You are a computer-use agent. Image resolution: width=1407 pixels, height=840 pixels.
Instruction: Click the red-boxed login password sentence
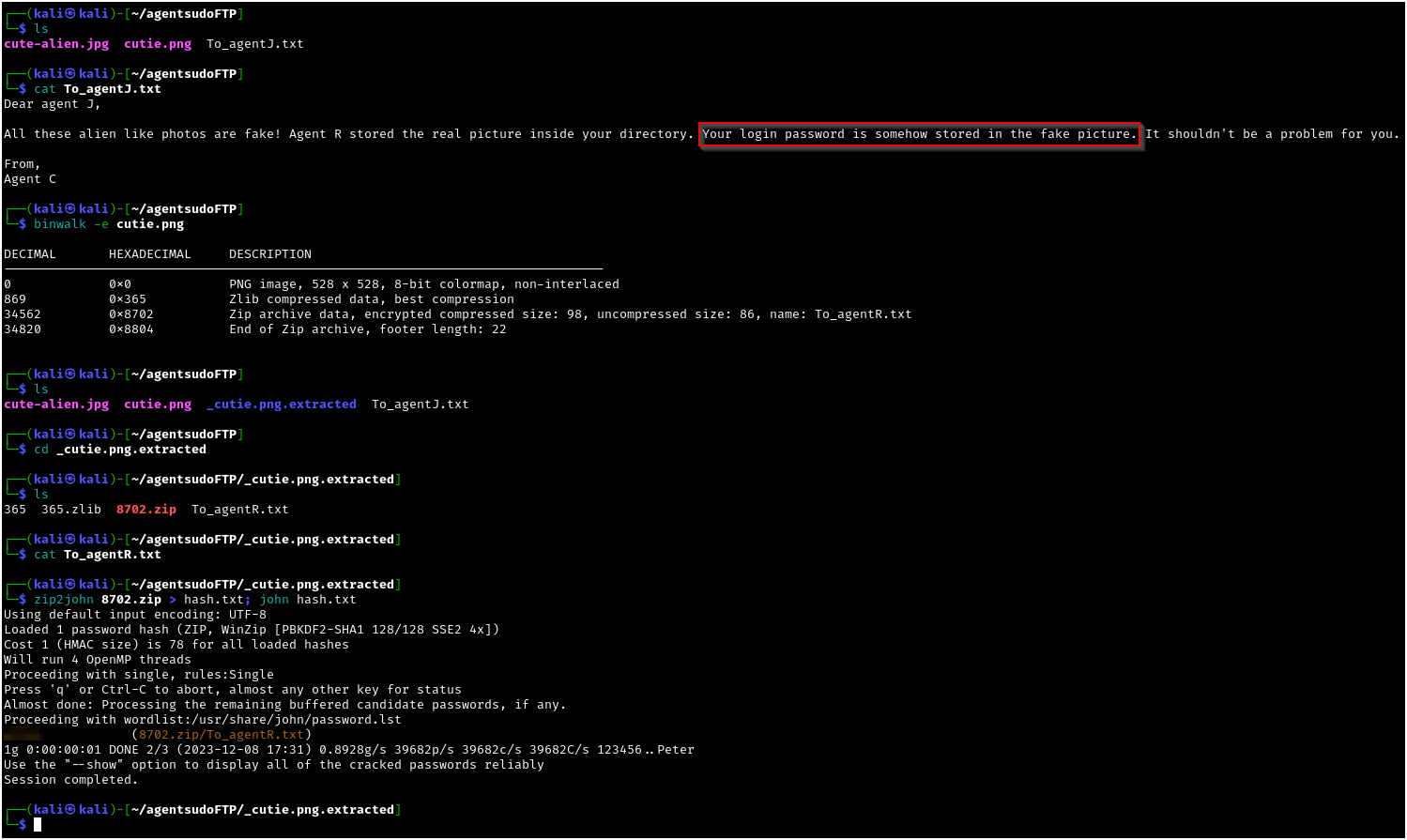click(x=919, y=134)
